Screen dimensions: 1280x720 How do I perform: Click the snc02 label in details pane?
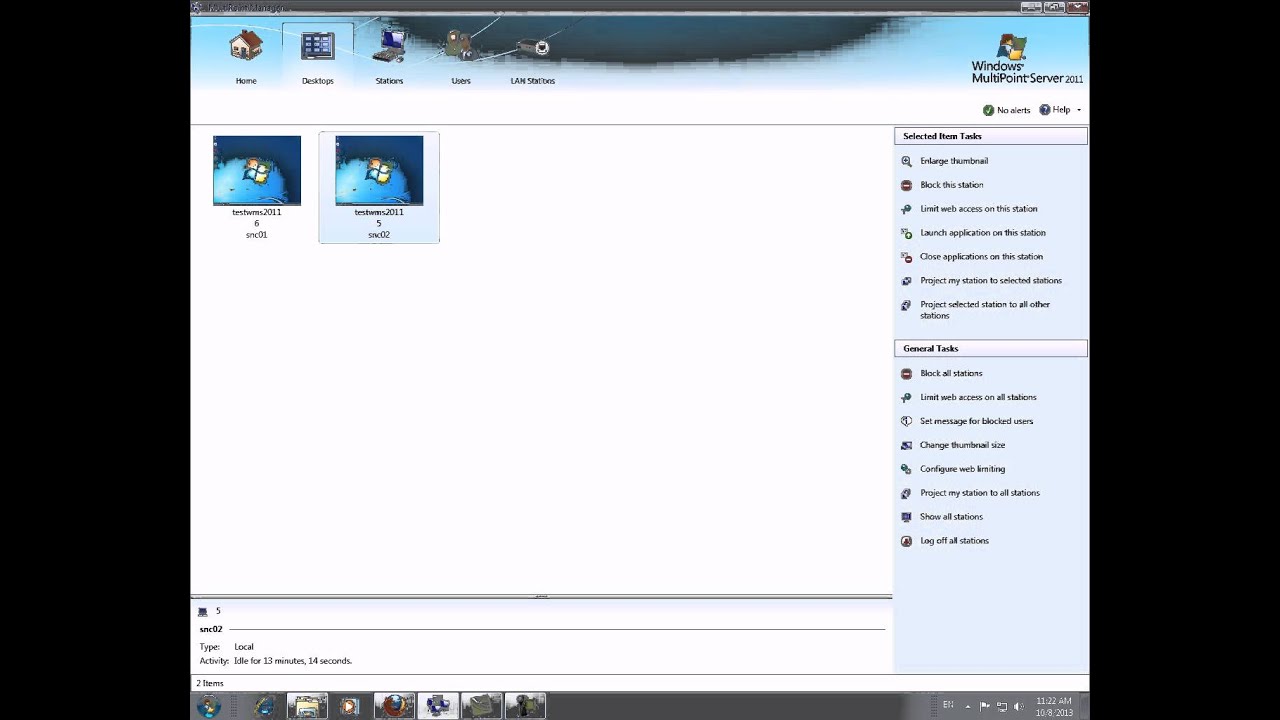coord(210,629)
